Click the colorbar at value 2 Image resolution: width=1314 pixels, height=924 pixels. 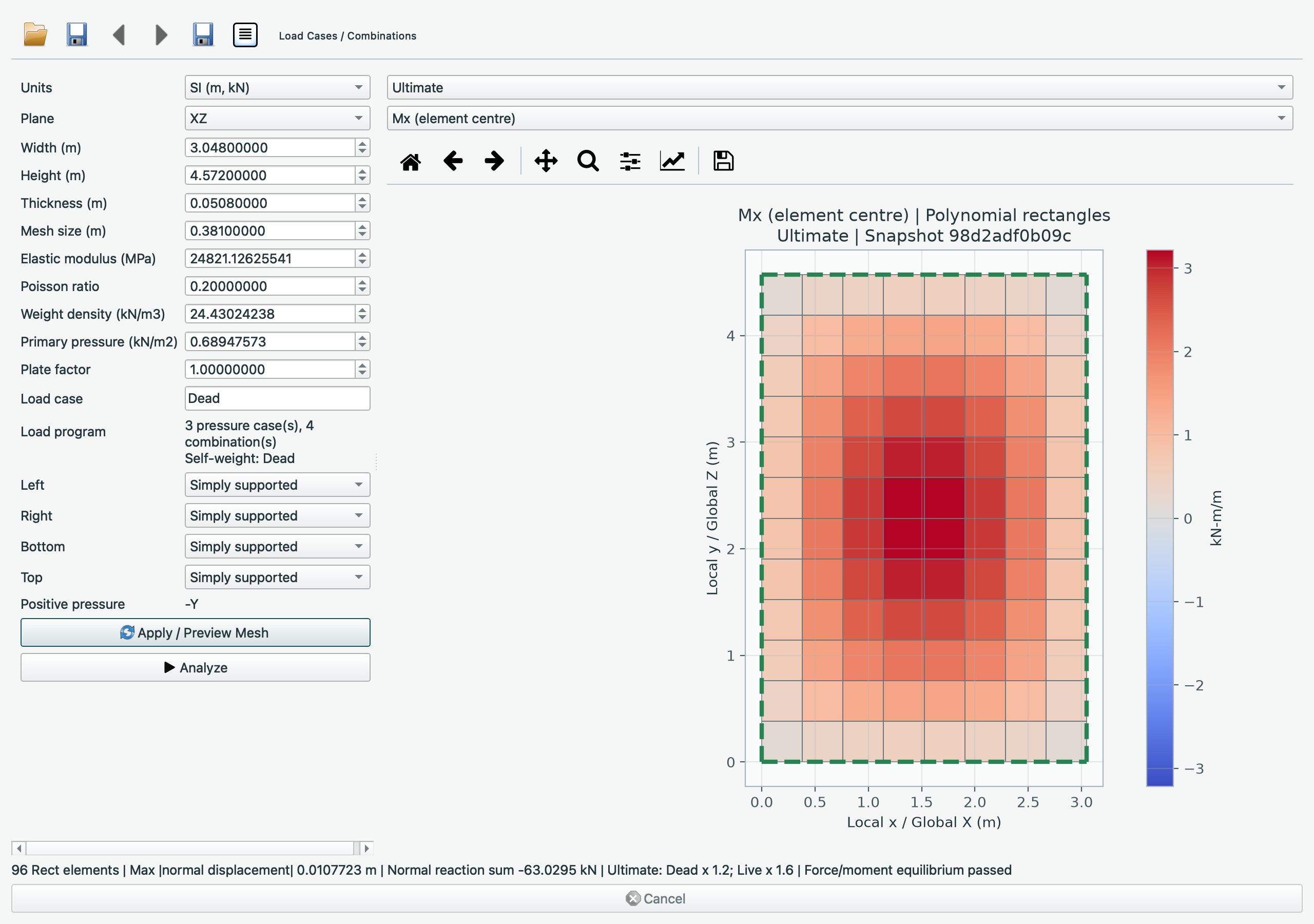pos(1160,352)
